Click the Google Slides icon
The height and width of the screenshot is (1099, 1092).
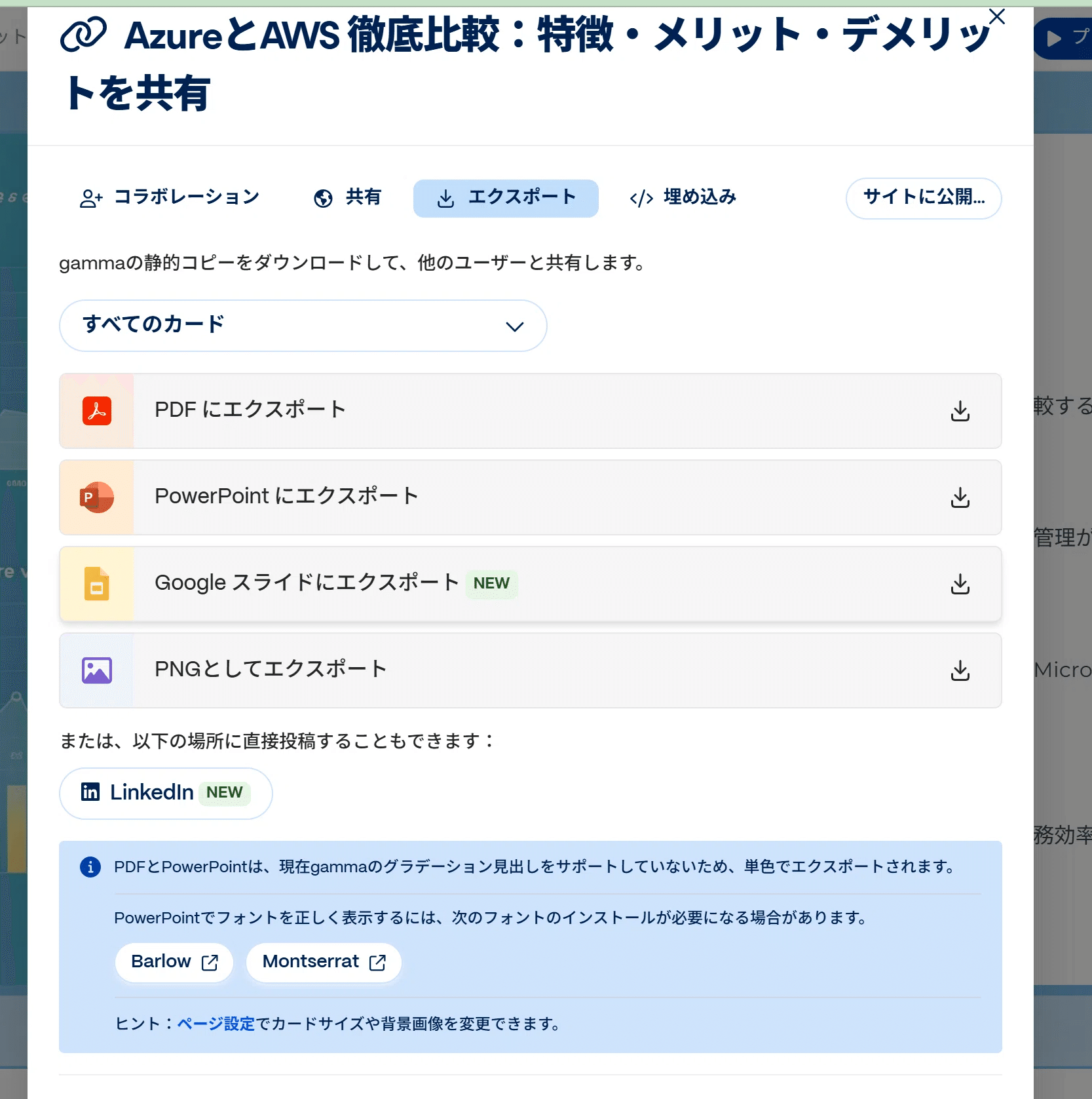pos(97,584)
